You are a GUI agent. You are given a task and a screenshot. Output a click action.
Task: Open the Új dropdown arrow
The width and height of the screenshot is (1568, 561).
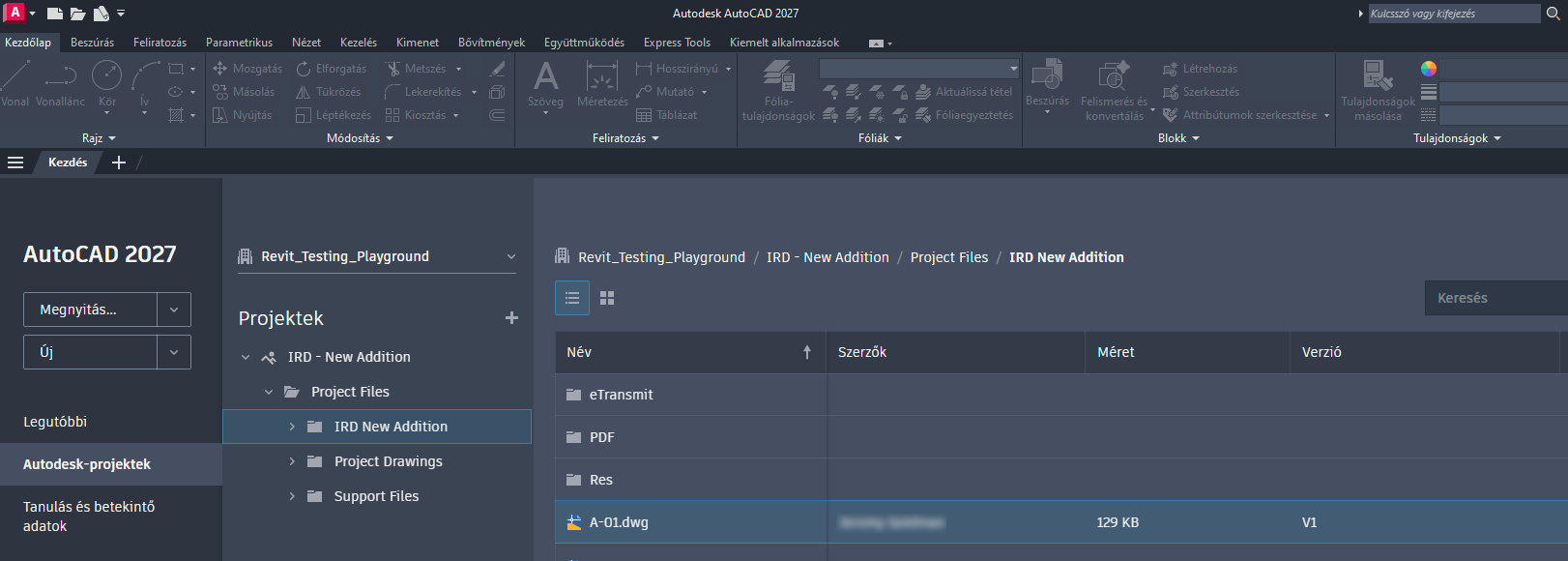click(x=174, y=352)
